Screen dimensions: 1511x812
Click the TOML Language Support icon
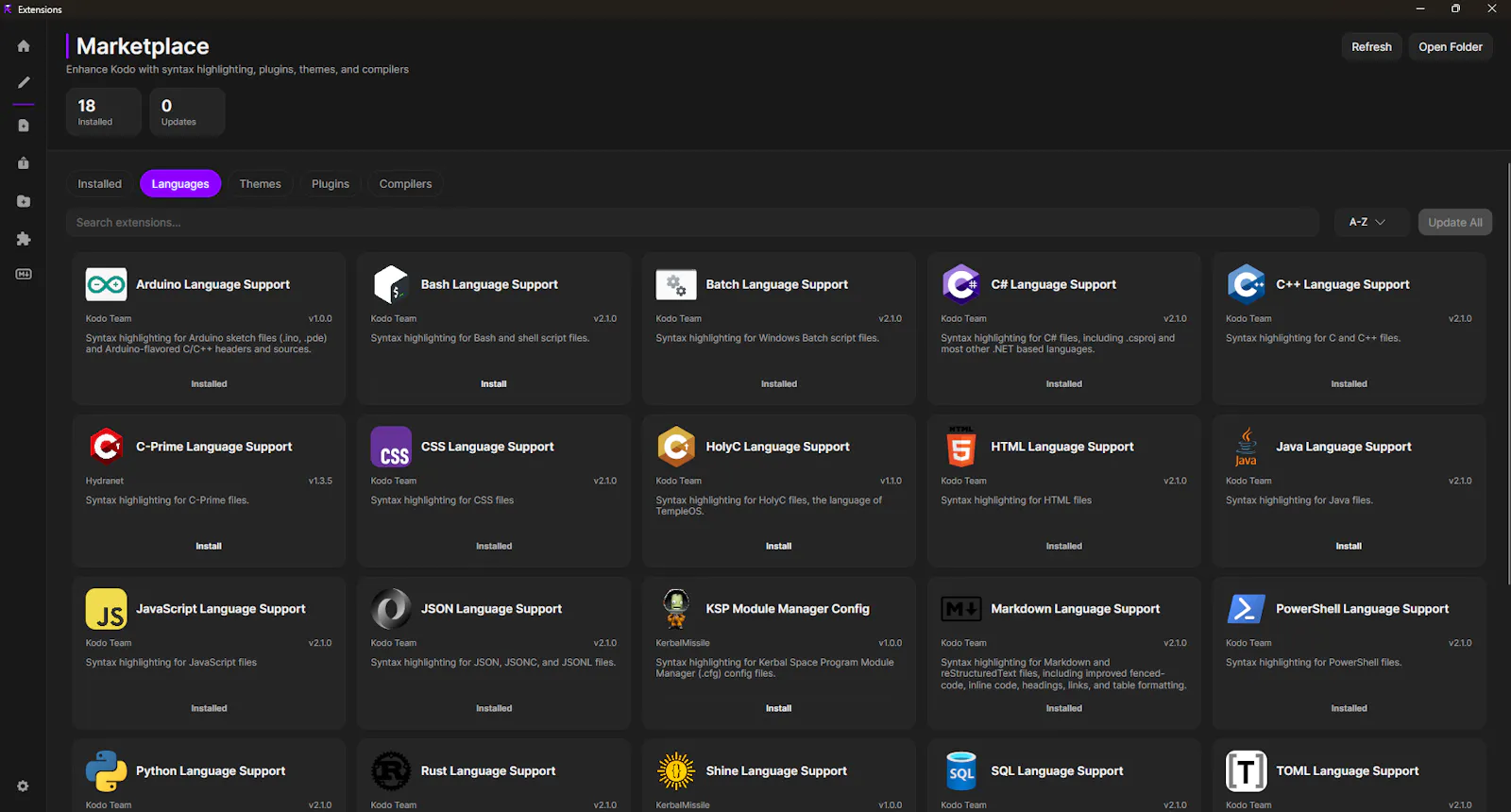1247,771
